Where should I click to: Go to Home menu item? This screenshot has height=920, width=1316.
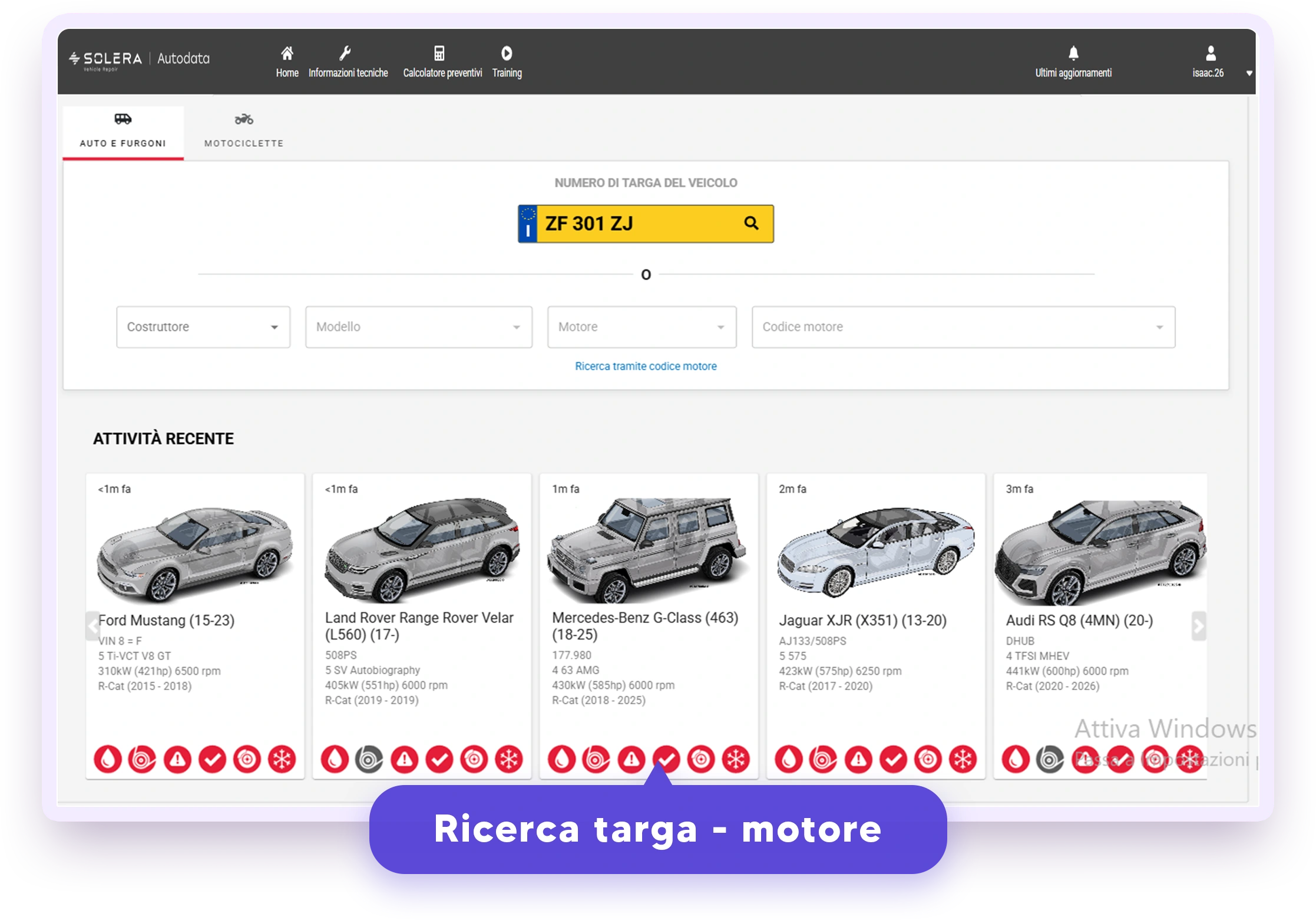tap(287, 73)
